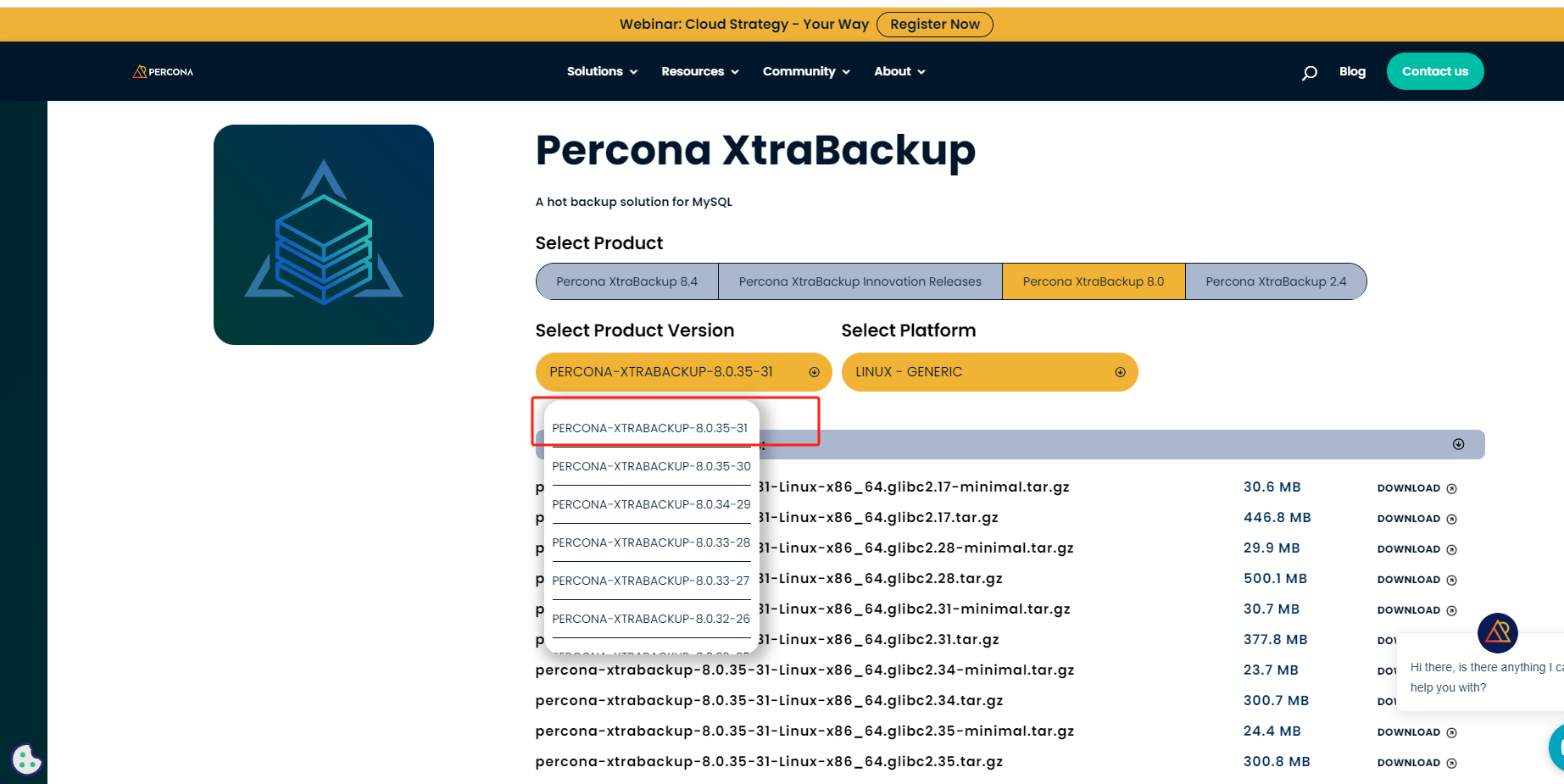Open the Blog link
Viewport: 1564px width, 784px height.
click(1352, 71)
